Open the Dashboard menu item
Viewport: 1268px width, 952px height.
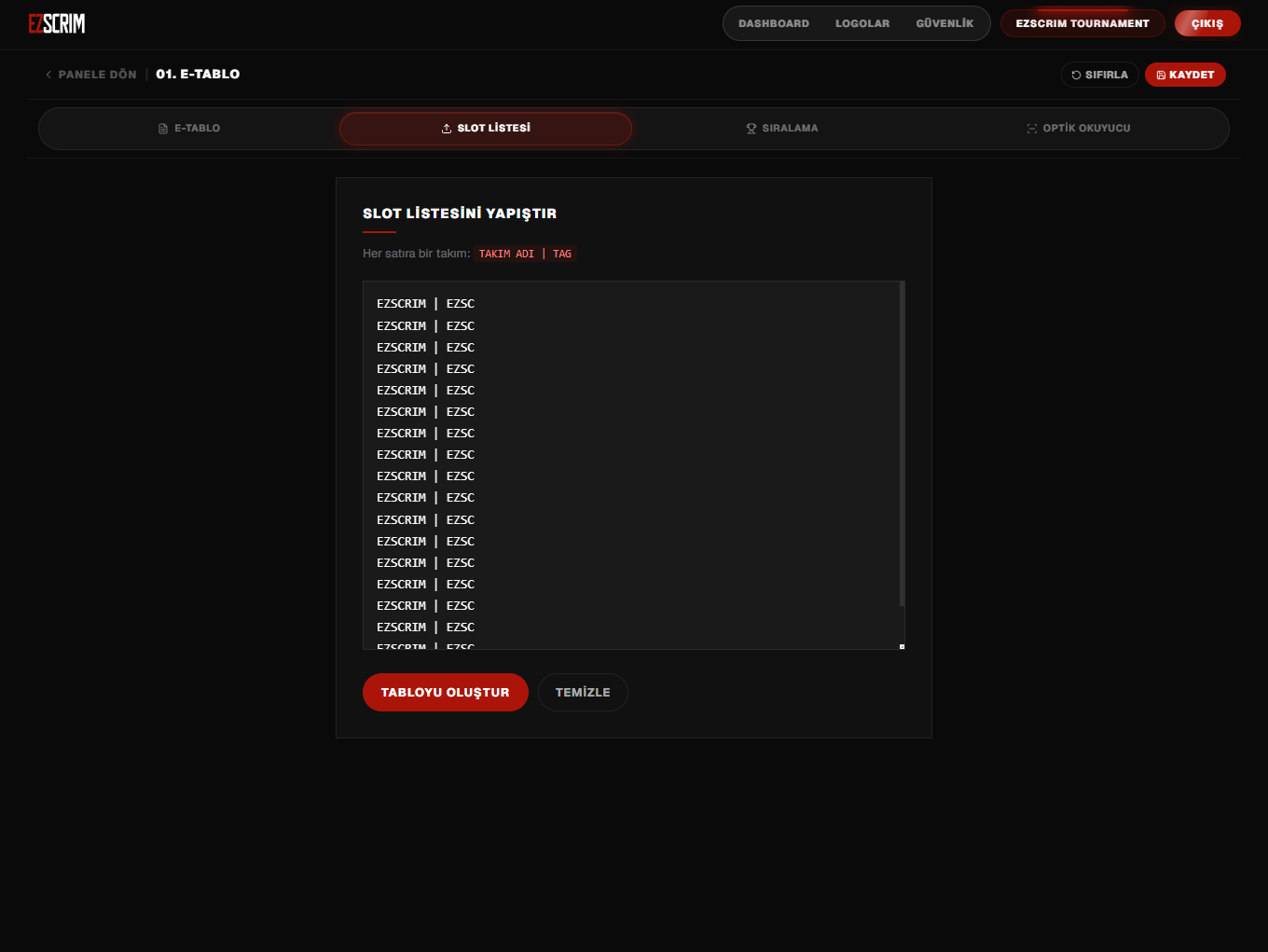(774, 23)
